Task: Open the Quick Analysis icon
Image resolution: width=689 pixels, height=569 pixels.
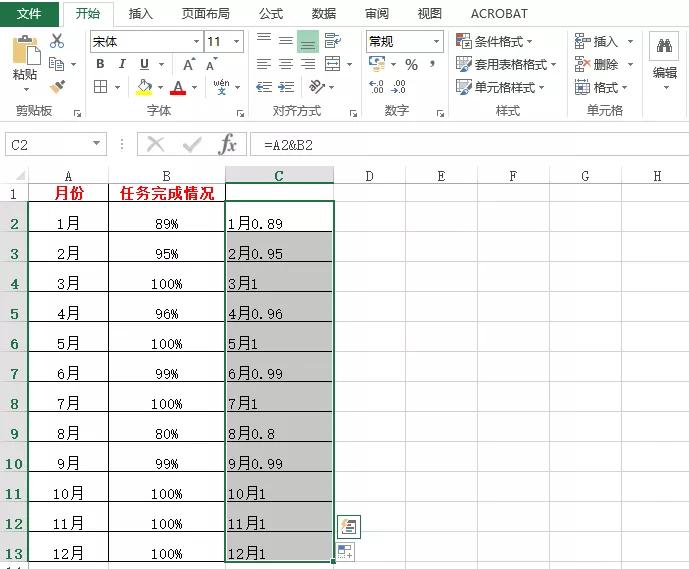Action: [x=348, y=526]
